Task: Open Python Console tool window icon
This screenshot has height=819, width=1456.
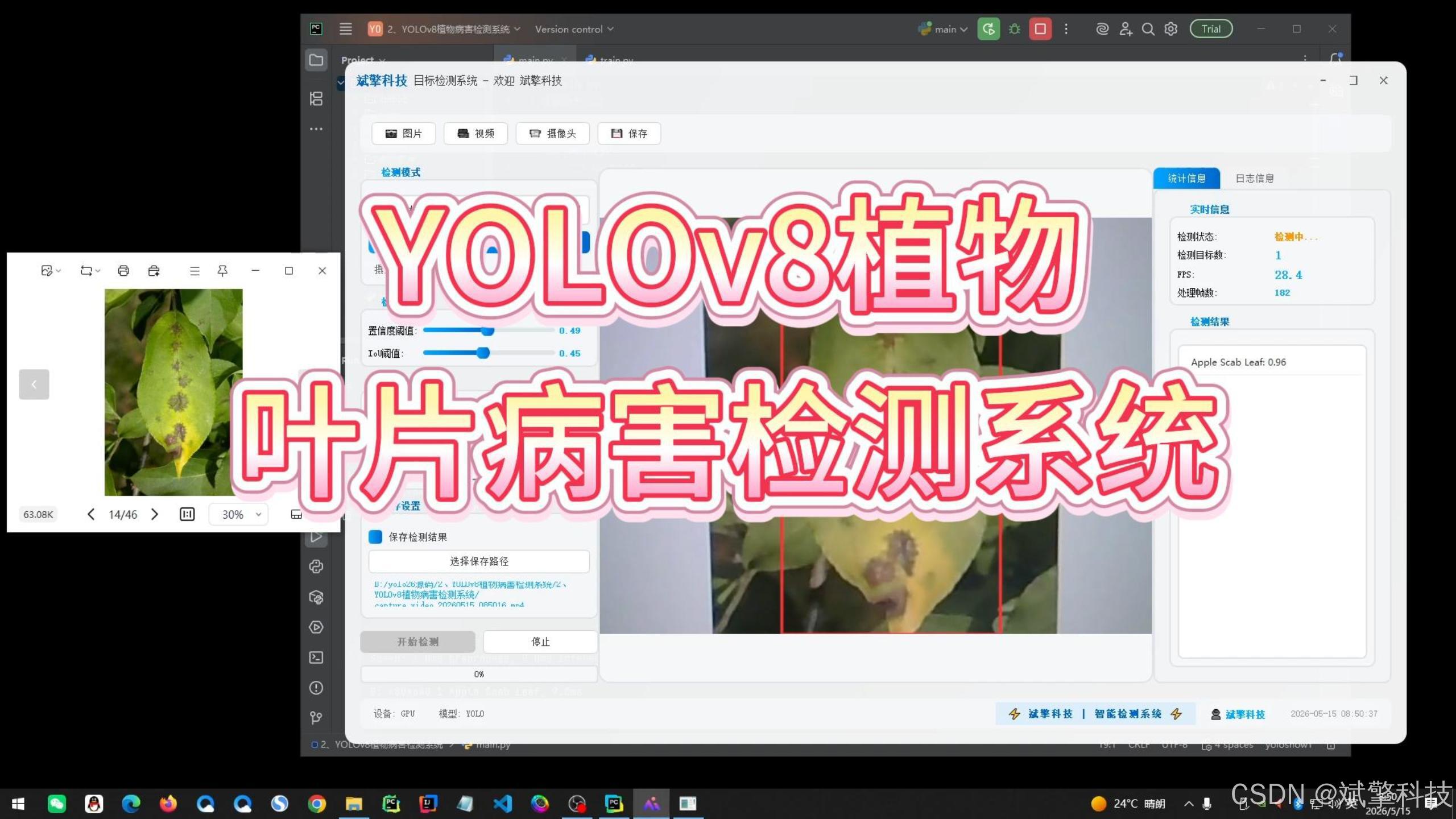Action: [x=316, y=566]
